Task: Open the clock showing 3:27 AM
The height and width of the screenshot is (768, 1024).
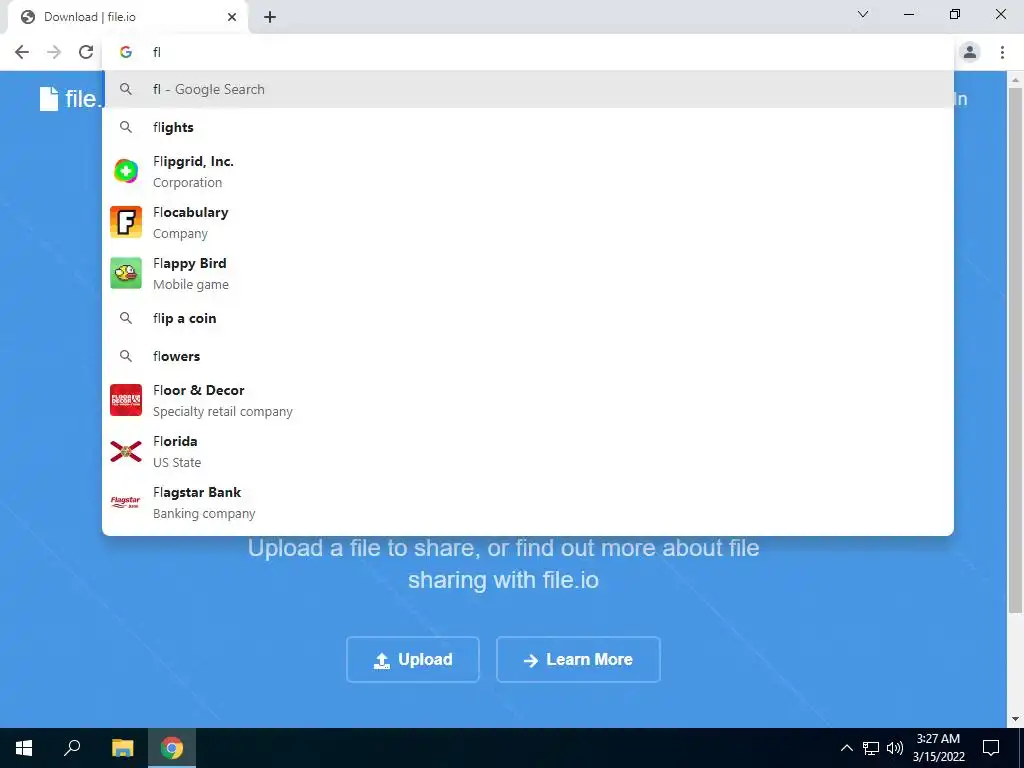Action: click(938, 748)
